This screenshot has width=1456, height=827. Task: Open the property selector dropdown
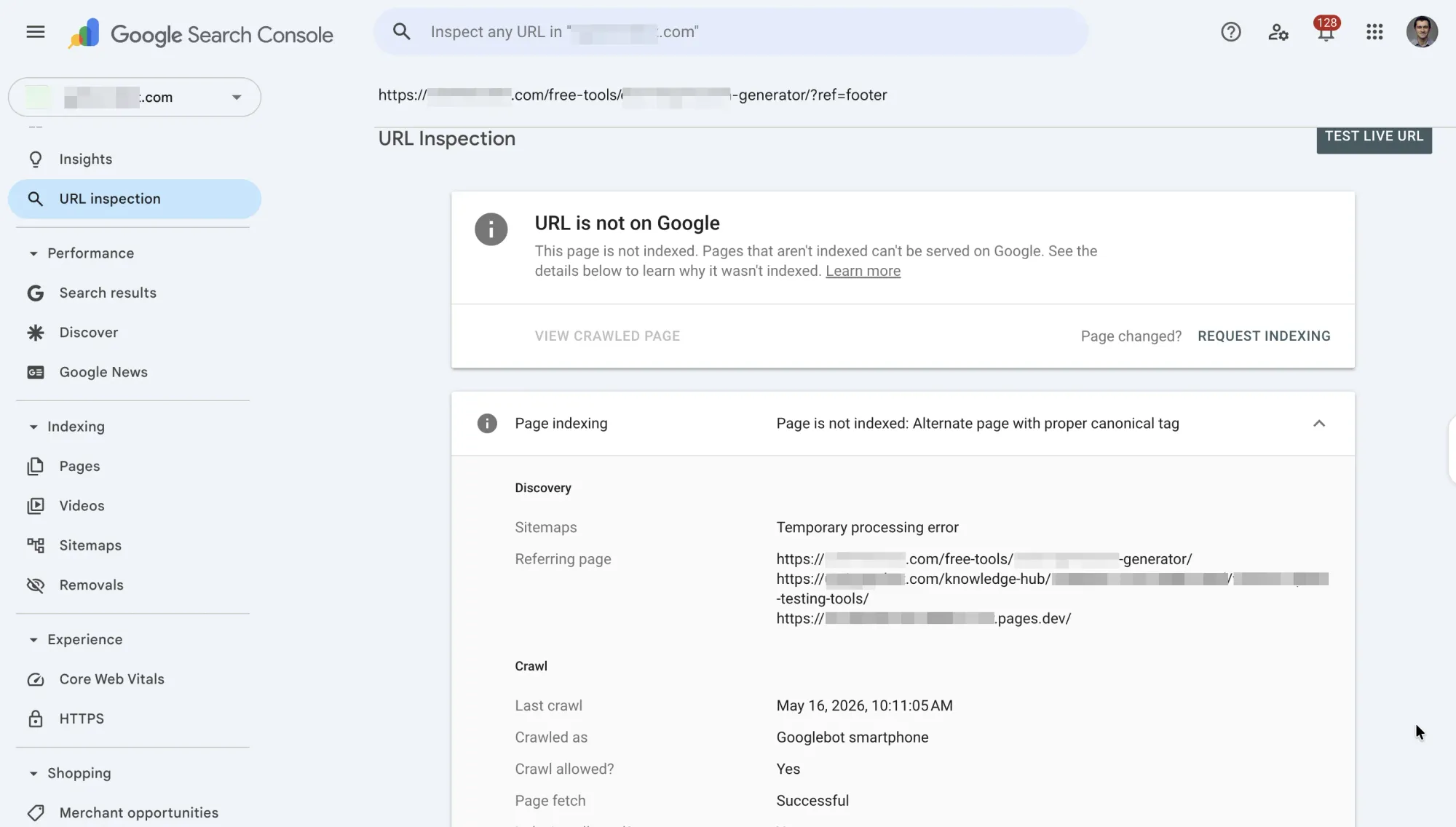point(135,97)
